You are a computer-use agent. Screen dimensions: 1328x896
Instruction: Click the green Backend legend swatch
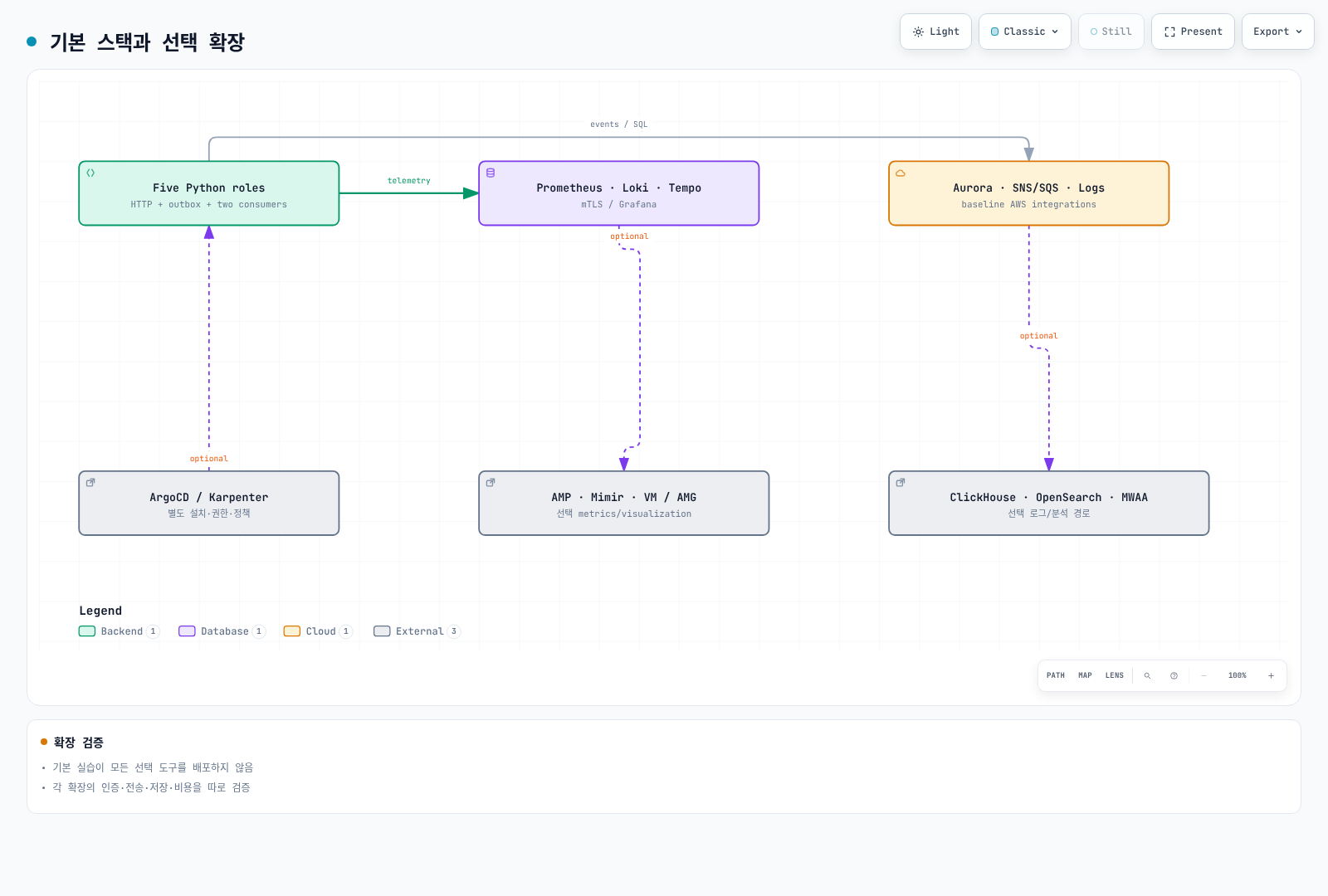pyautogui.click(x=87, y=631)
